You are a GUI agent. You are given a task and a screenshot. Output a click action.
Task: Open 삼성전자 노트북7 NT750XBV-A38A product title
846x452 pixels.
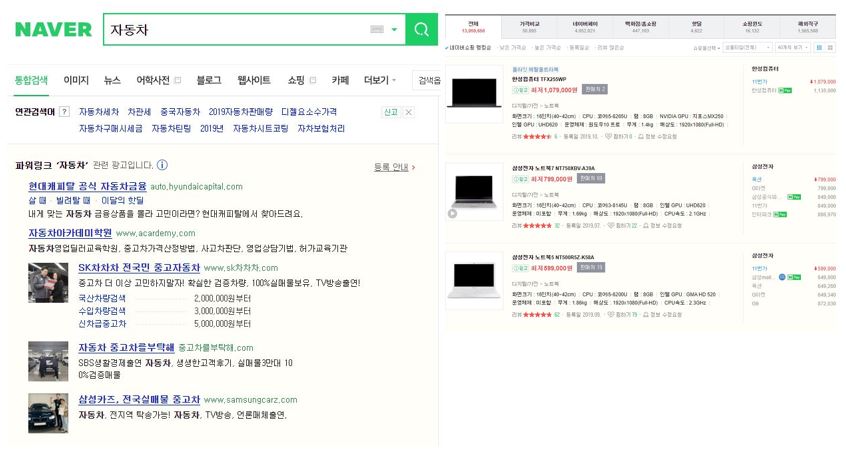click(554, 168)
